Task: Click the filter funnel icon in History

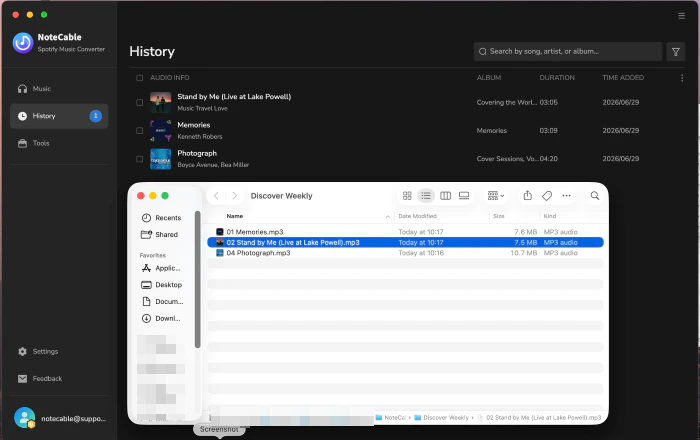Action: pos(675,52)
